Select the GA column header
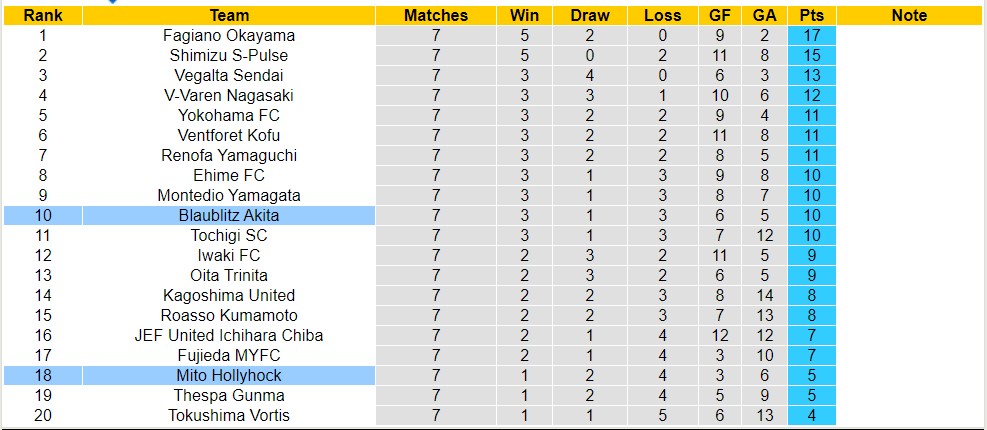The height and width of the screenshot is (430, 987). [x=764, y=15]
